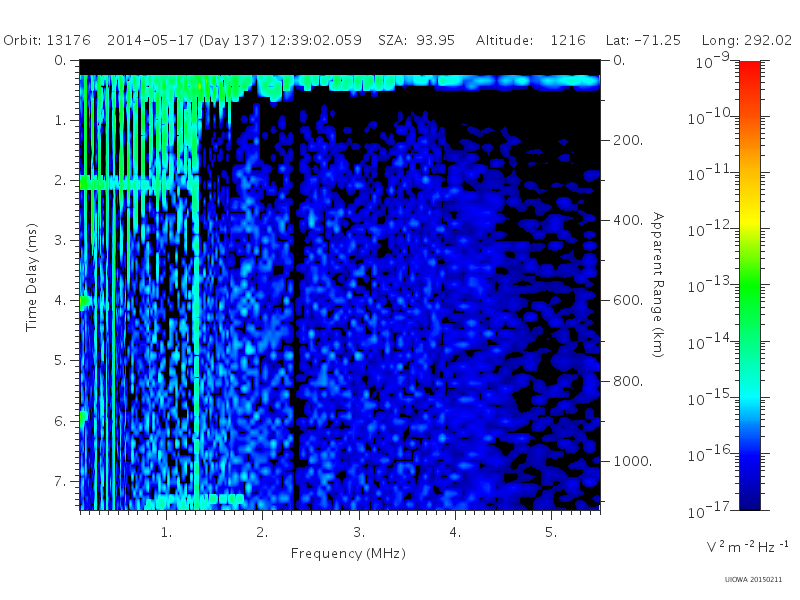The height and width of the screenshot is (600, 800).
Task: Click the 'Long: 292.02' value
Action: [747, 40]
